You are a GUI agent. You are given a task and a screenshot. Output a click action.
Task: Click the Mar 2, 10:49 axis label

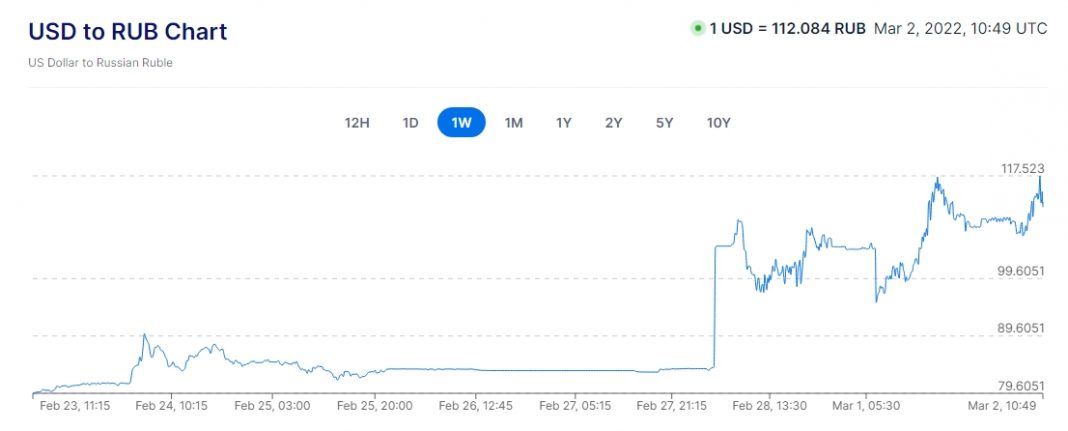click(1005, 406)
